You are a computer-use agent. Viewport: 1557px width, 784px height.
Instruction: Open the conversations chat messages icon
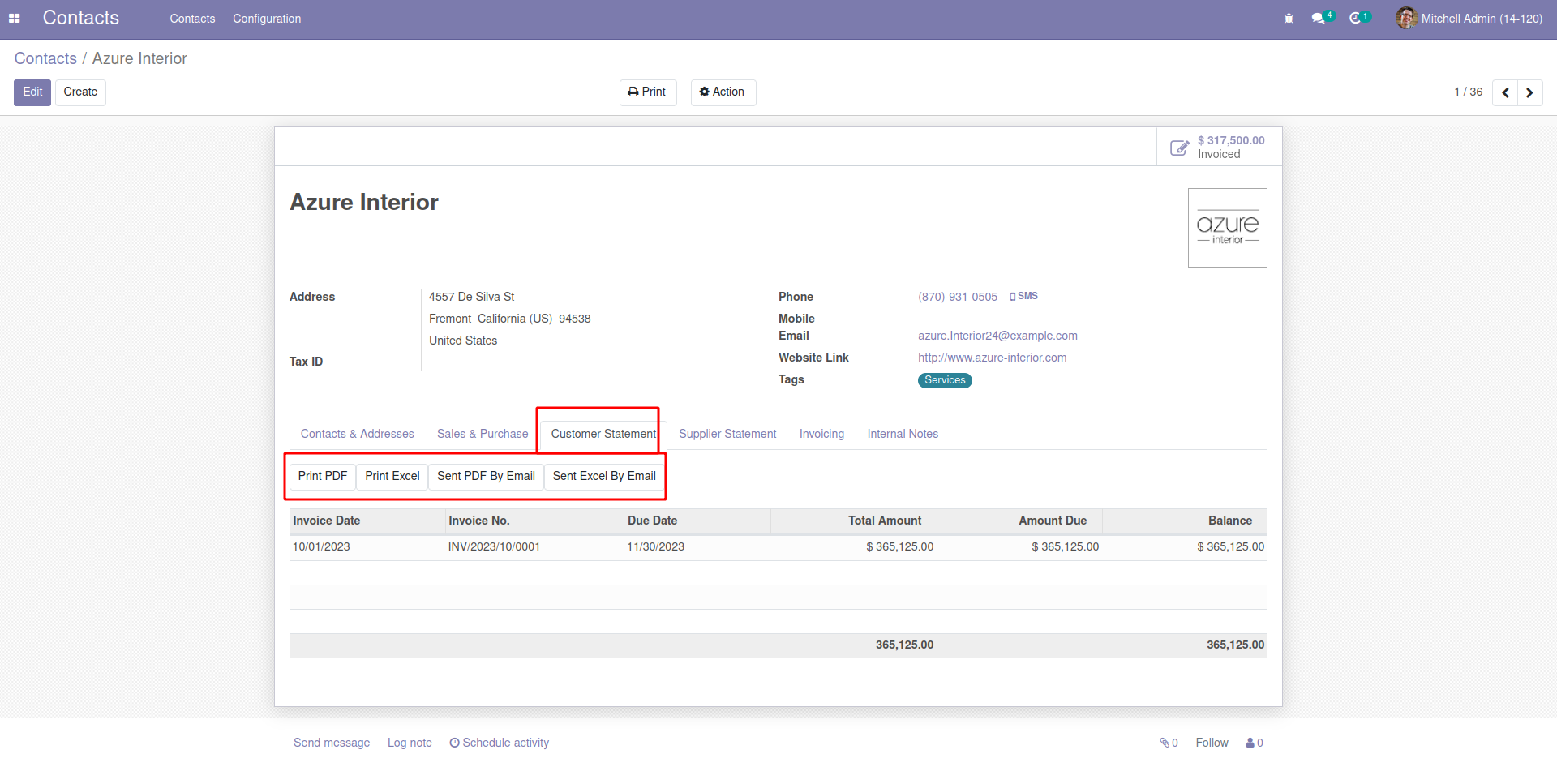pyautogui.click(x=1319, y=18)
